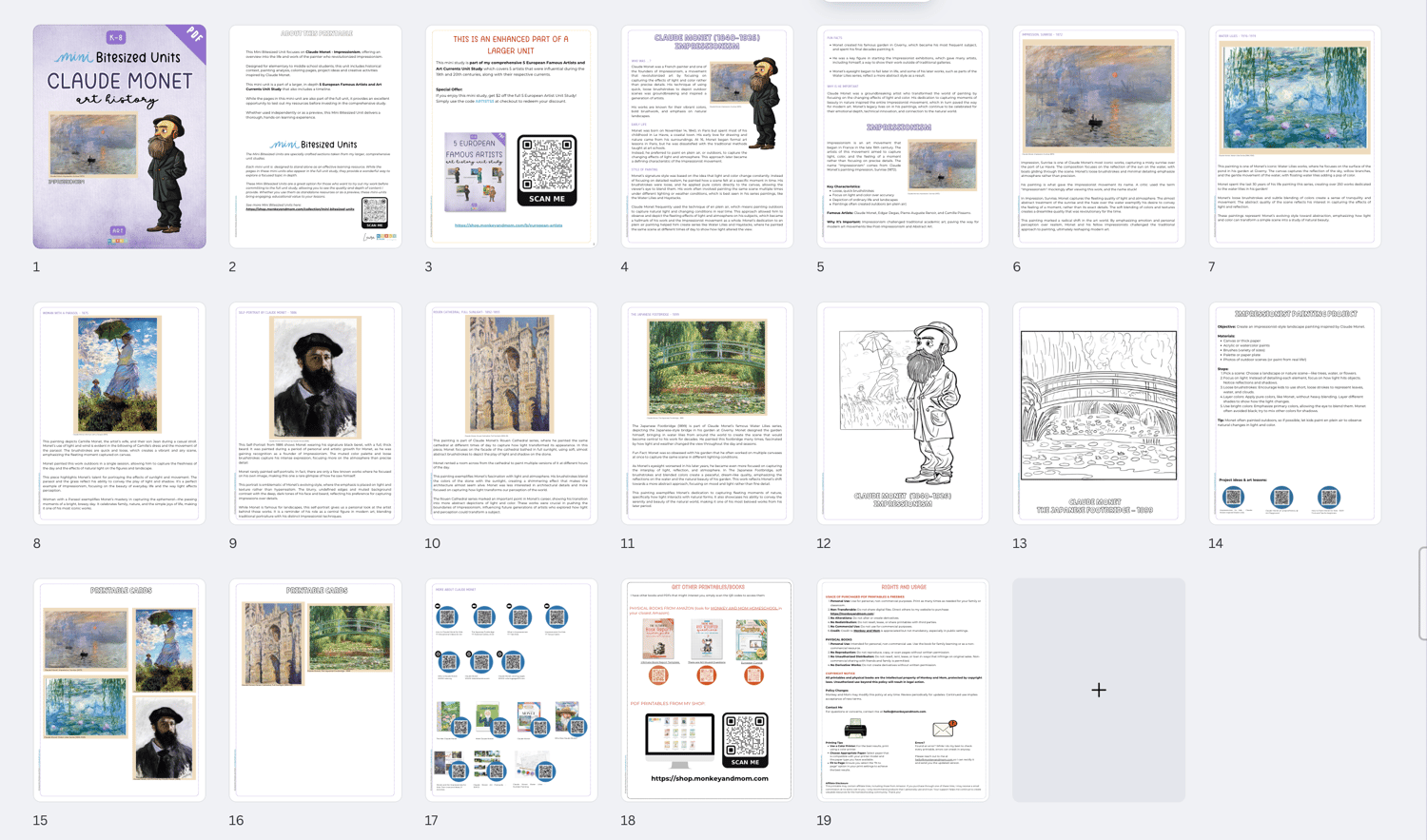The image size is (1427, 840).
Task: Open page 6, the Impression Sunrise painting
Action: click(1099, 137)
